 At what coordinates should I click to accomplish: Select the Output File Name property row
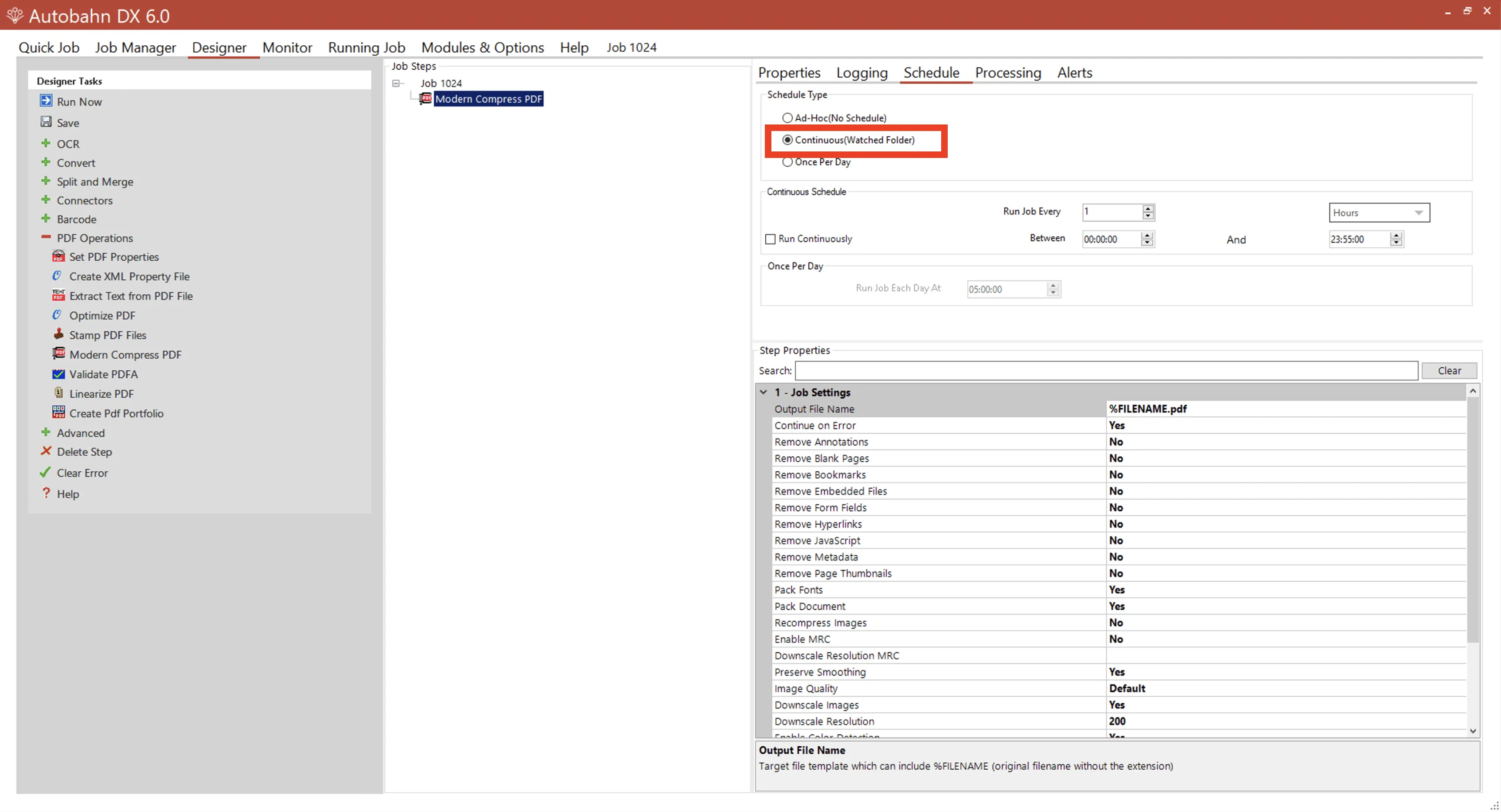(1119, 409)
